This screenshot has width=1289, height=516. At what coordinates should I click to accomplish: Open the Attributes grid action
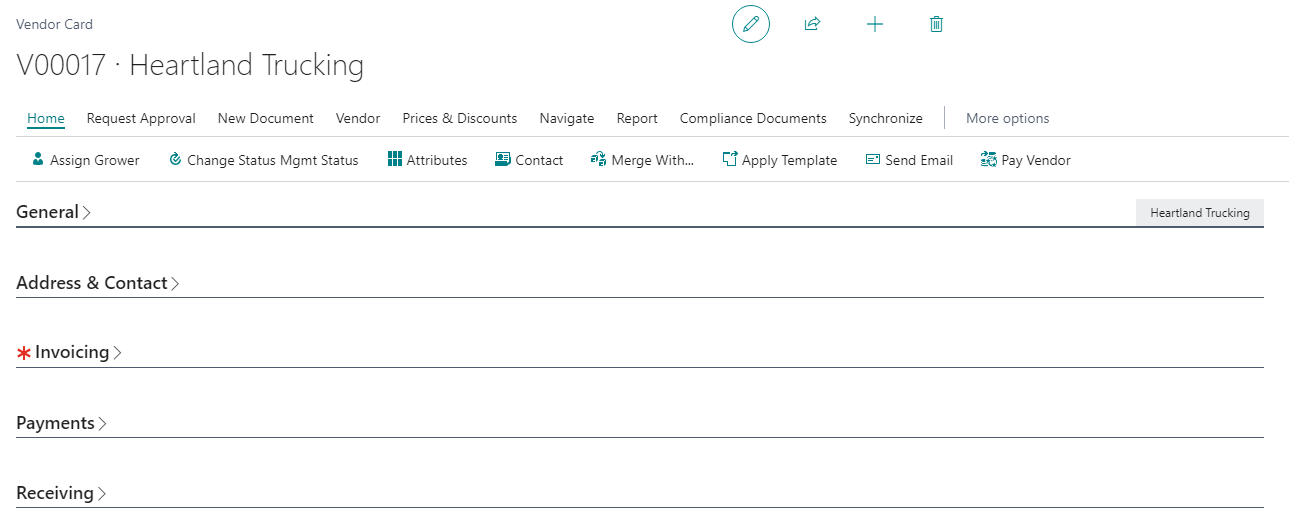(x=427, y=160)
